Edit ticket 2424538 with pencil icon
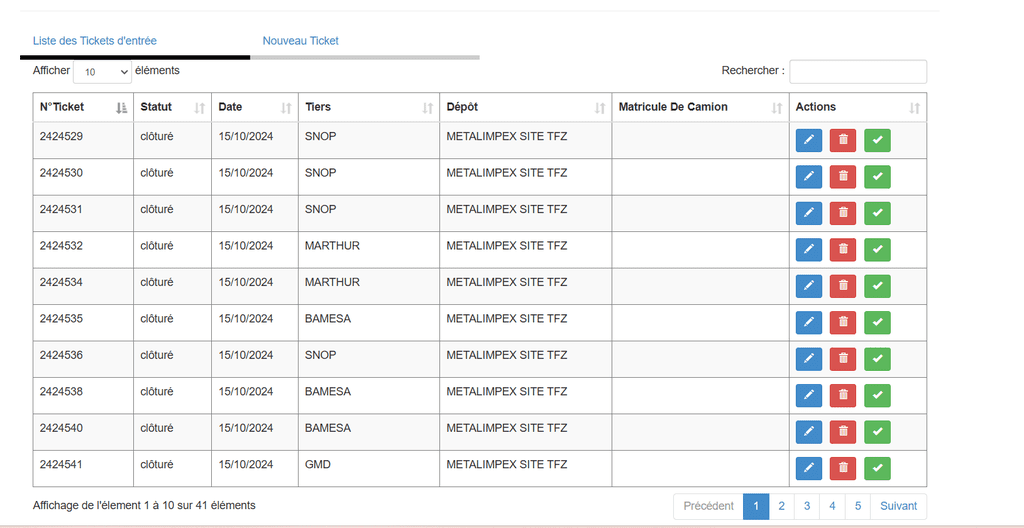 tap(808, 396)
